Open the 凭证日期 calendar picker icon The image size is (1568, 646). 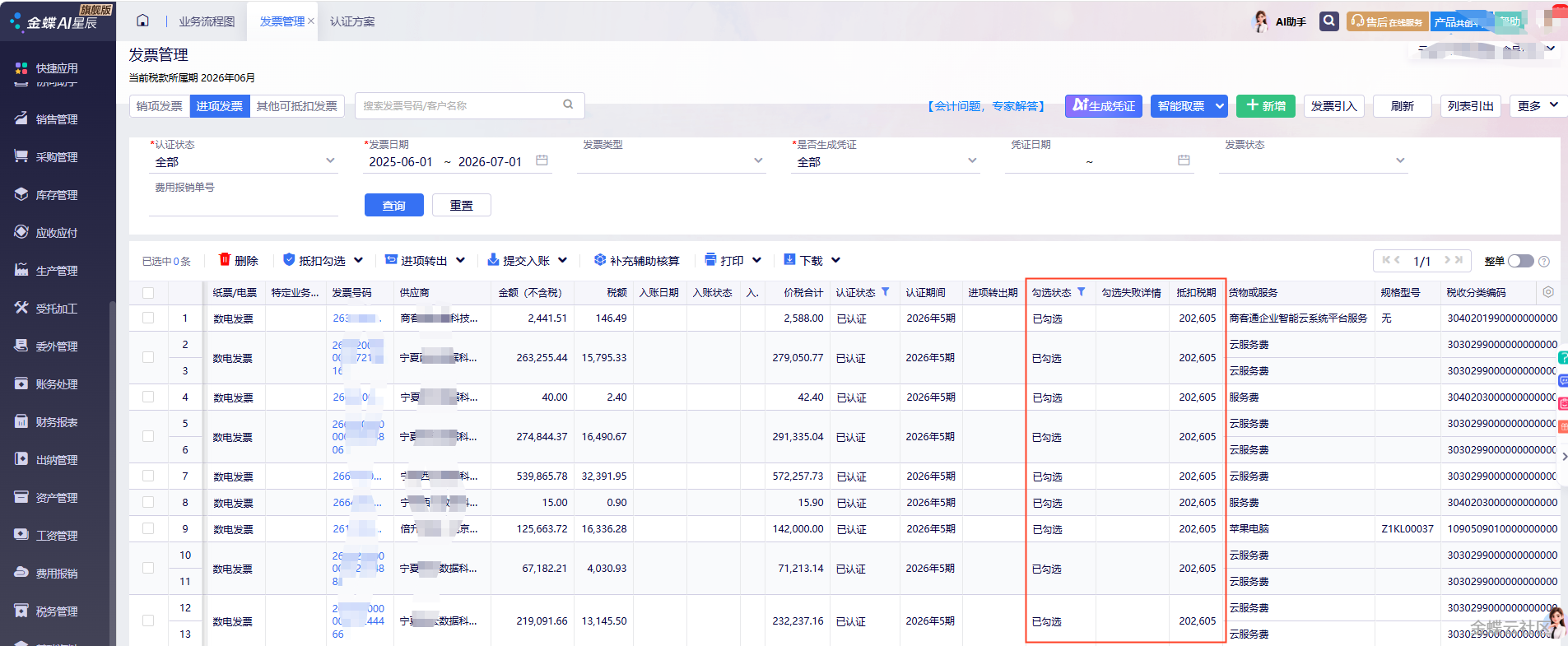click(1184, 160)
